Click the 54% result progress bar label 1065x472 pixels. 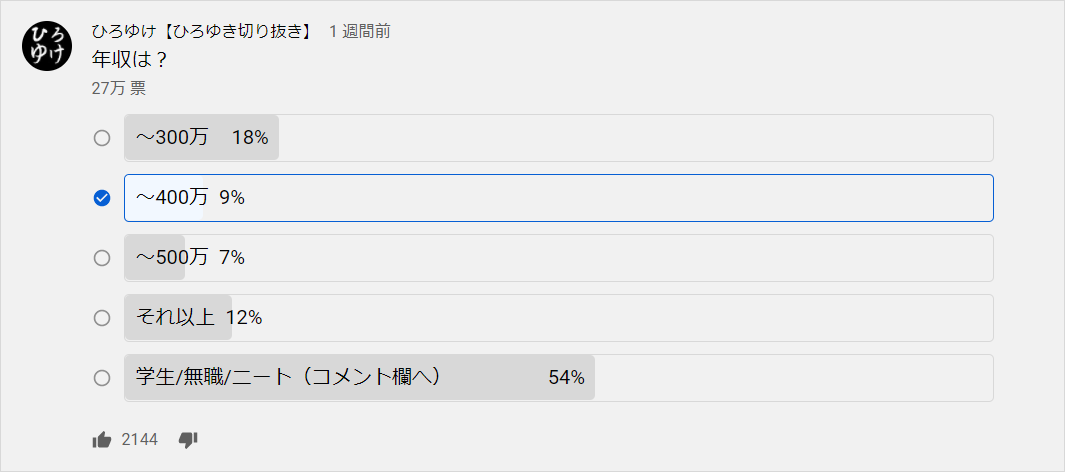566,378
